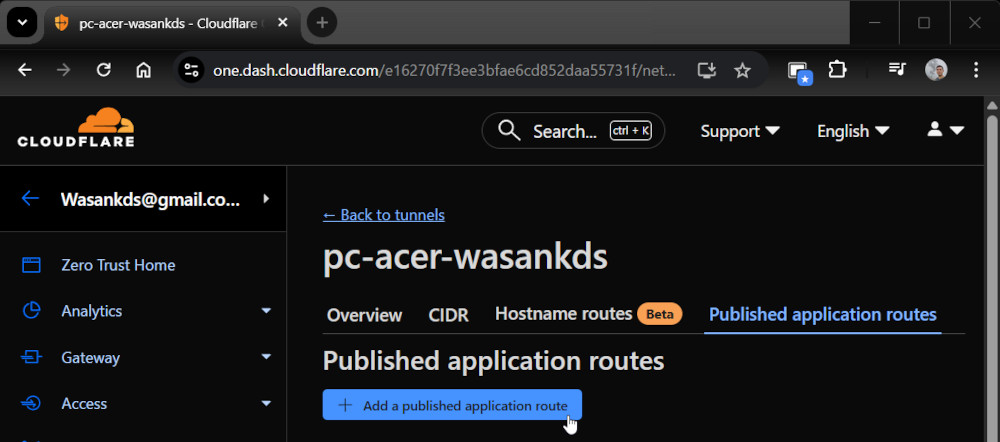Click the Cloudflare logo
The height and width of the screenshot is (442, 1000).
pyautogui.click(x=76, y=128)
